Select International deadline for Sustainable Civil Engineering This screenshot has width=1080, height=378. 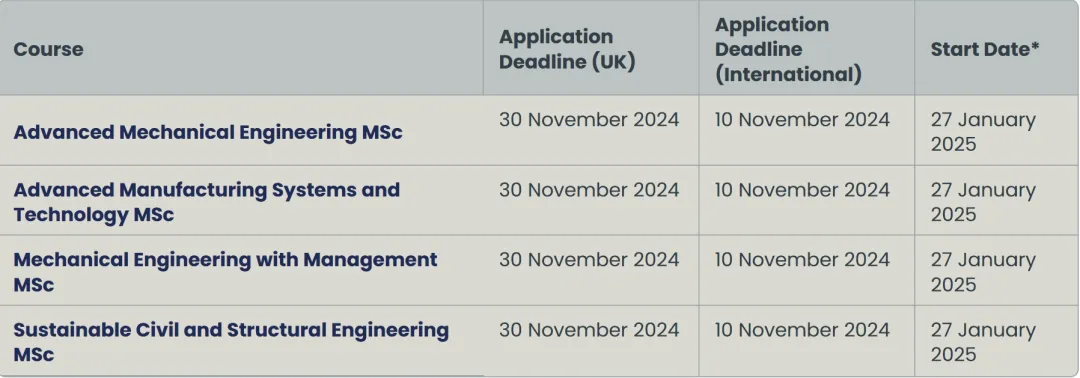(x=802, y=330)
